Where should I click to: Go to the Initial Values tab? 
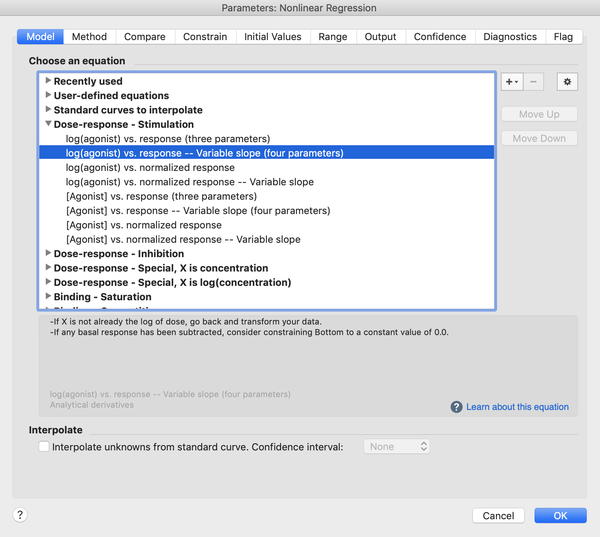click(x=272, y=37)
